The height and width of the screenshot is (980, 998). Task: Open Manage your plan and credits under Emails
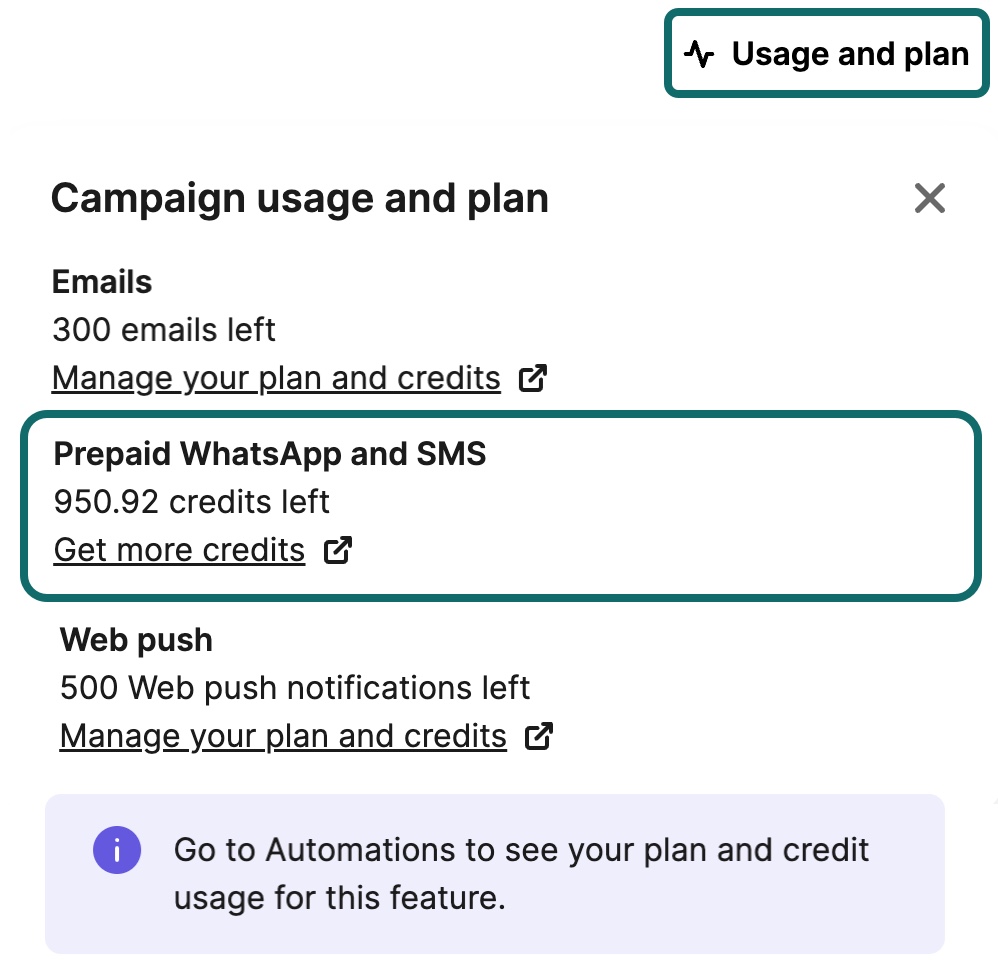[x=276, y=377]
